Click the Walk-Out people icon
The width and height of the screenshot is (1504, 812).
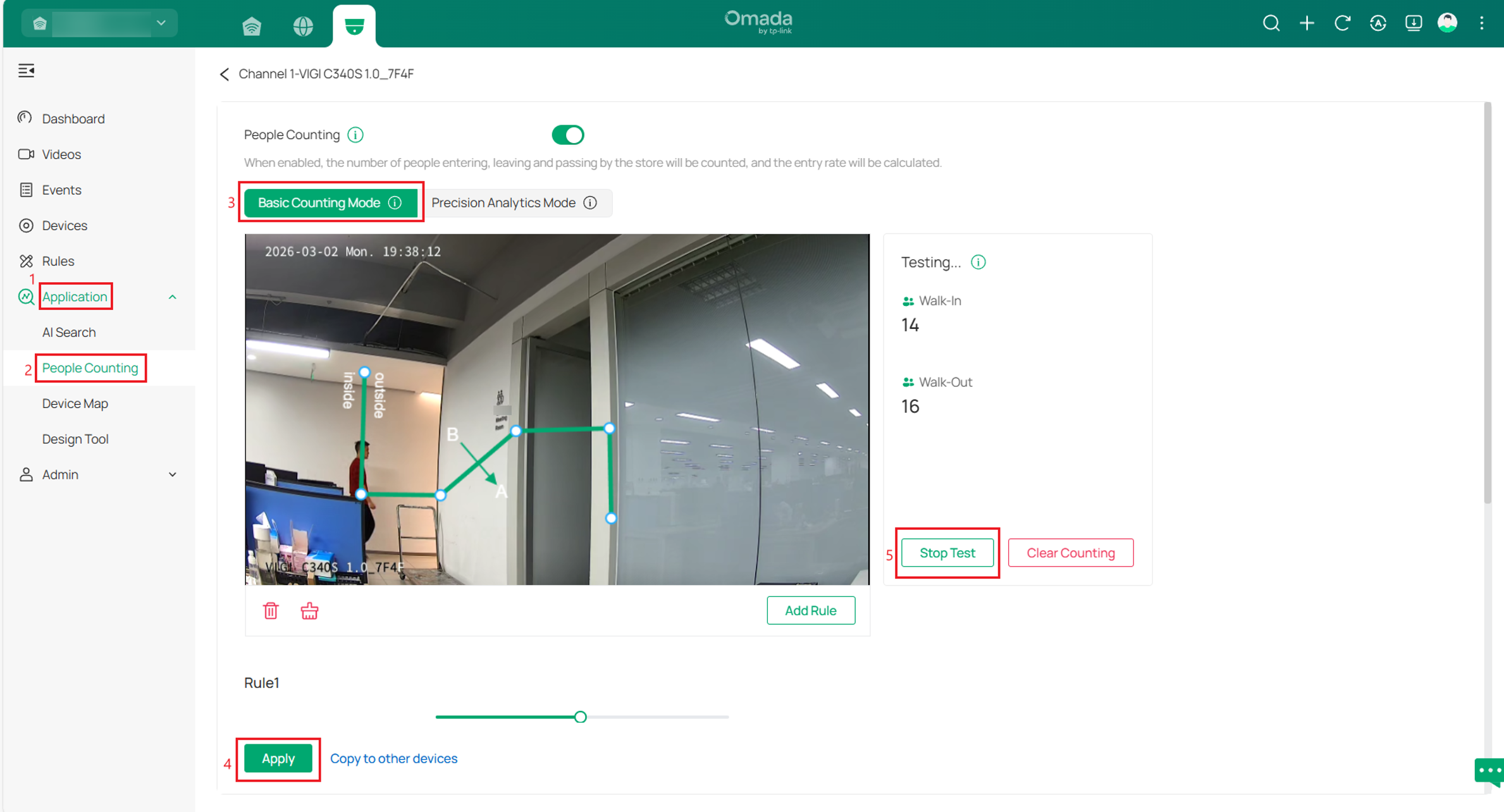[908, 382]
